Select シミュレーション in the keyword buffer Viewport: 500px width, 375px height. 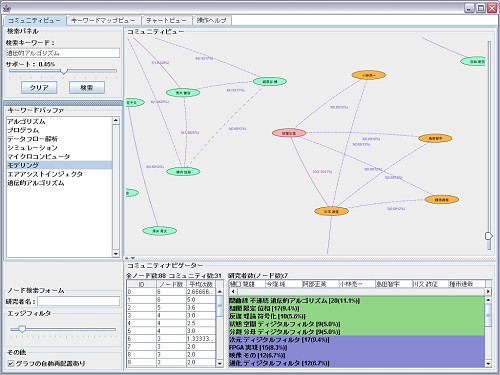tap(59, 148)
